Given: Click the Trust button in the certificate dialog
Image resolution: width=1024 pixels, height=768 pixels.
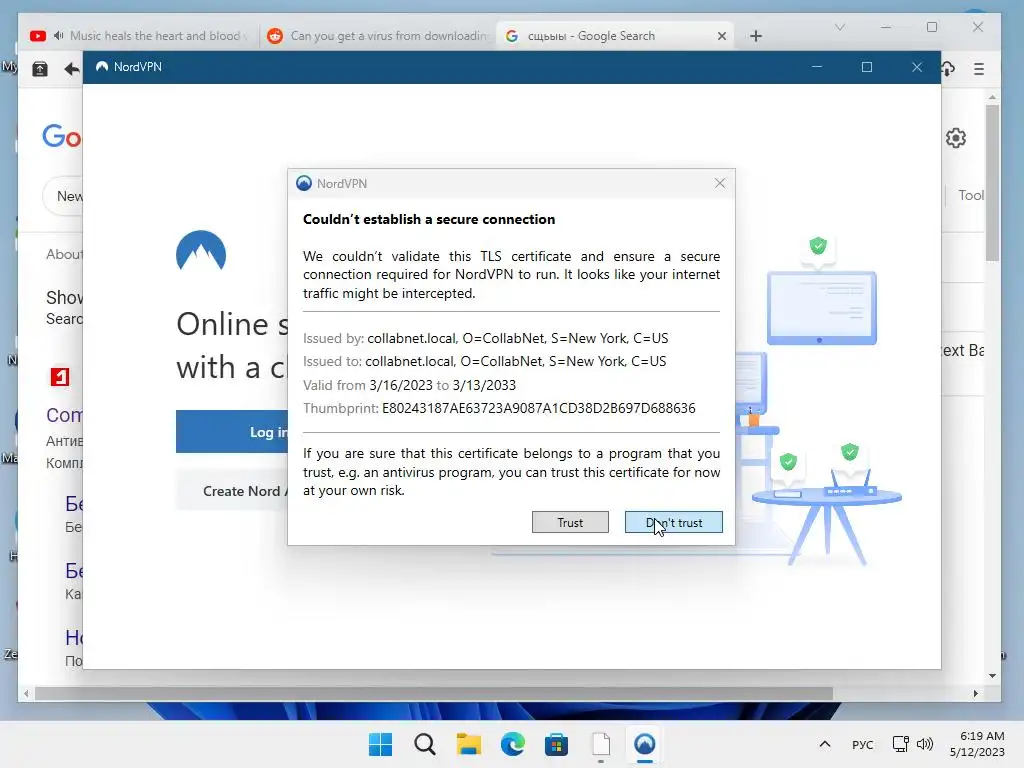Looking at the screenshot, I should pos(570,522).
